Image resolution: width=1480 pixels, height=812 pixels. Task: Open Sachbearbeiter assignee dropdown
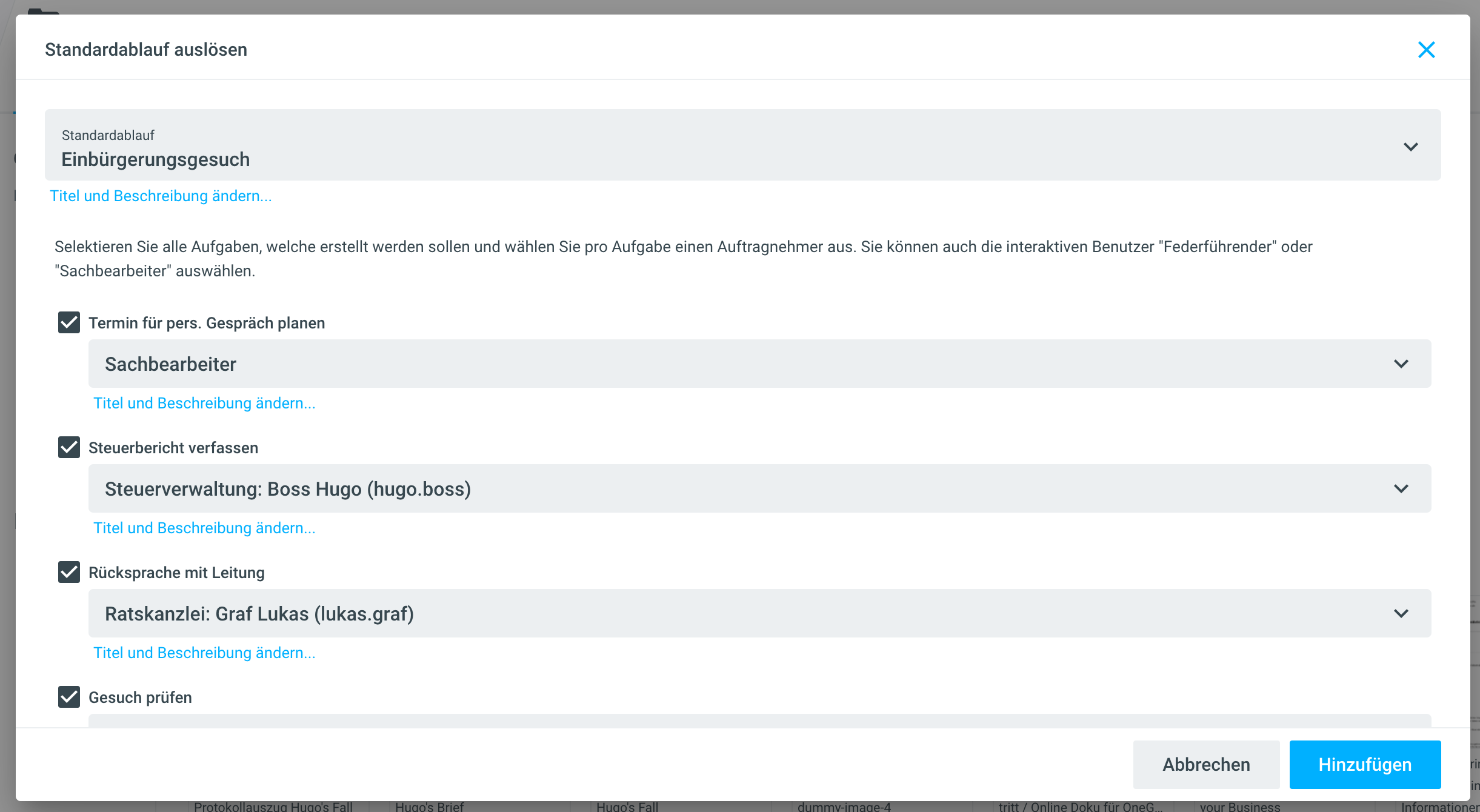(x=727, y=364)
